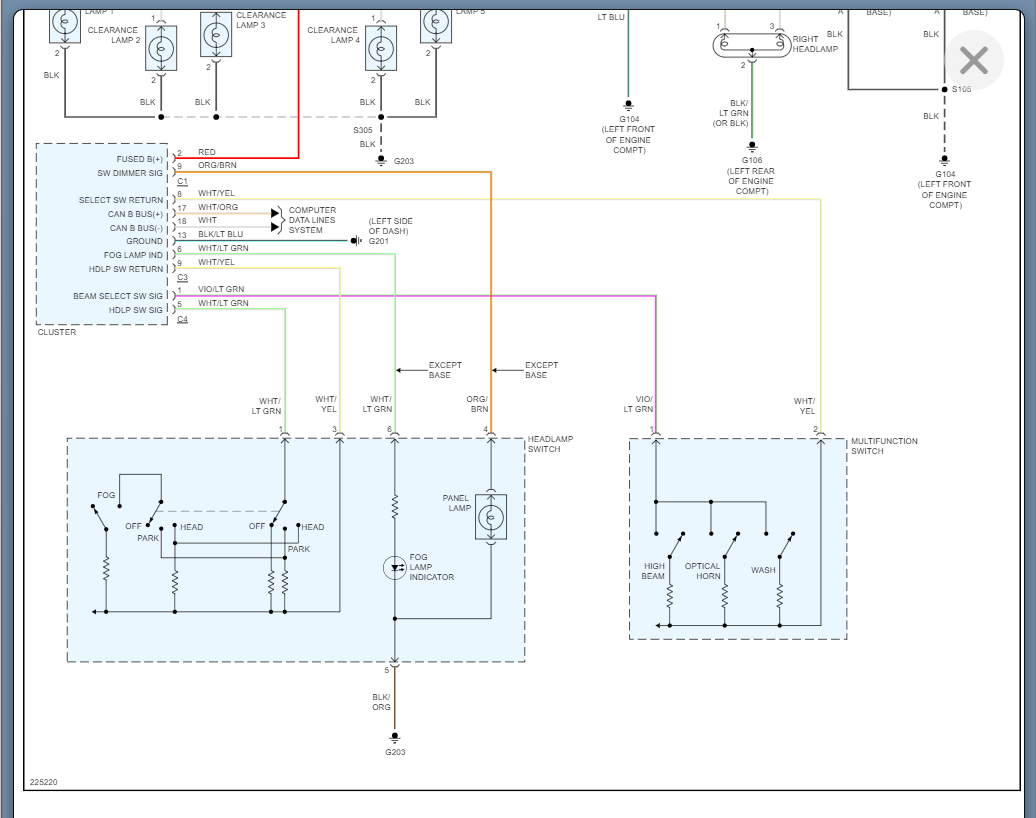The height and width of the screenshot is (818, 1036).
Task: Select the Multifunction Switch label
Action: [x=884, y=446]
